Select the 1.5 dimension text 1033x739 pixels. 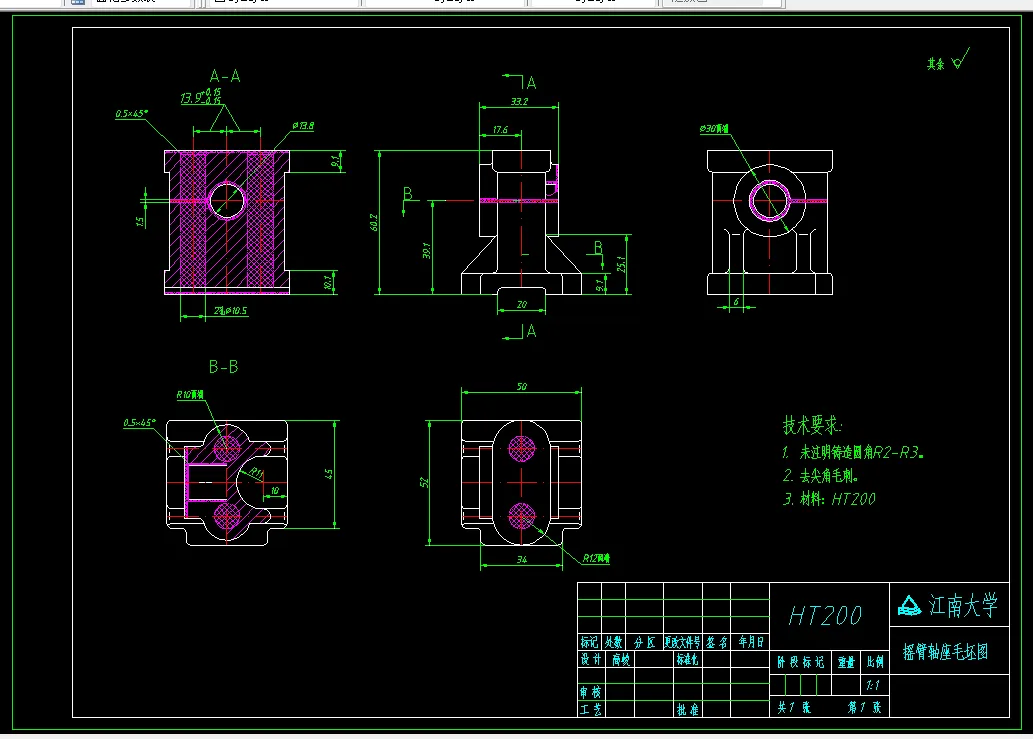(140, 222)
